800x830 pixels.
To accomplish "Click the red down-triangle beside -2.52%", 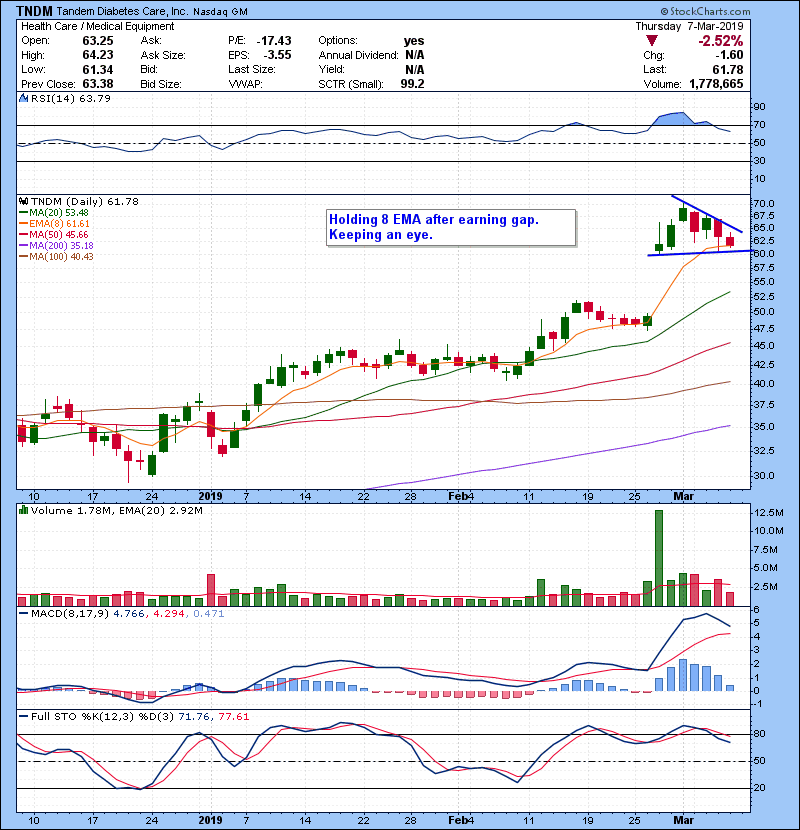I will (652, 41).
